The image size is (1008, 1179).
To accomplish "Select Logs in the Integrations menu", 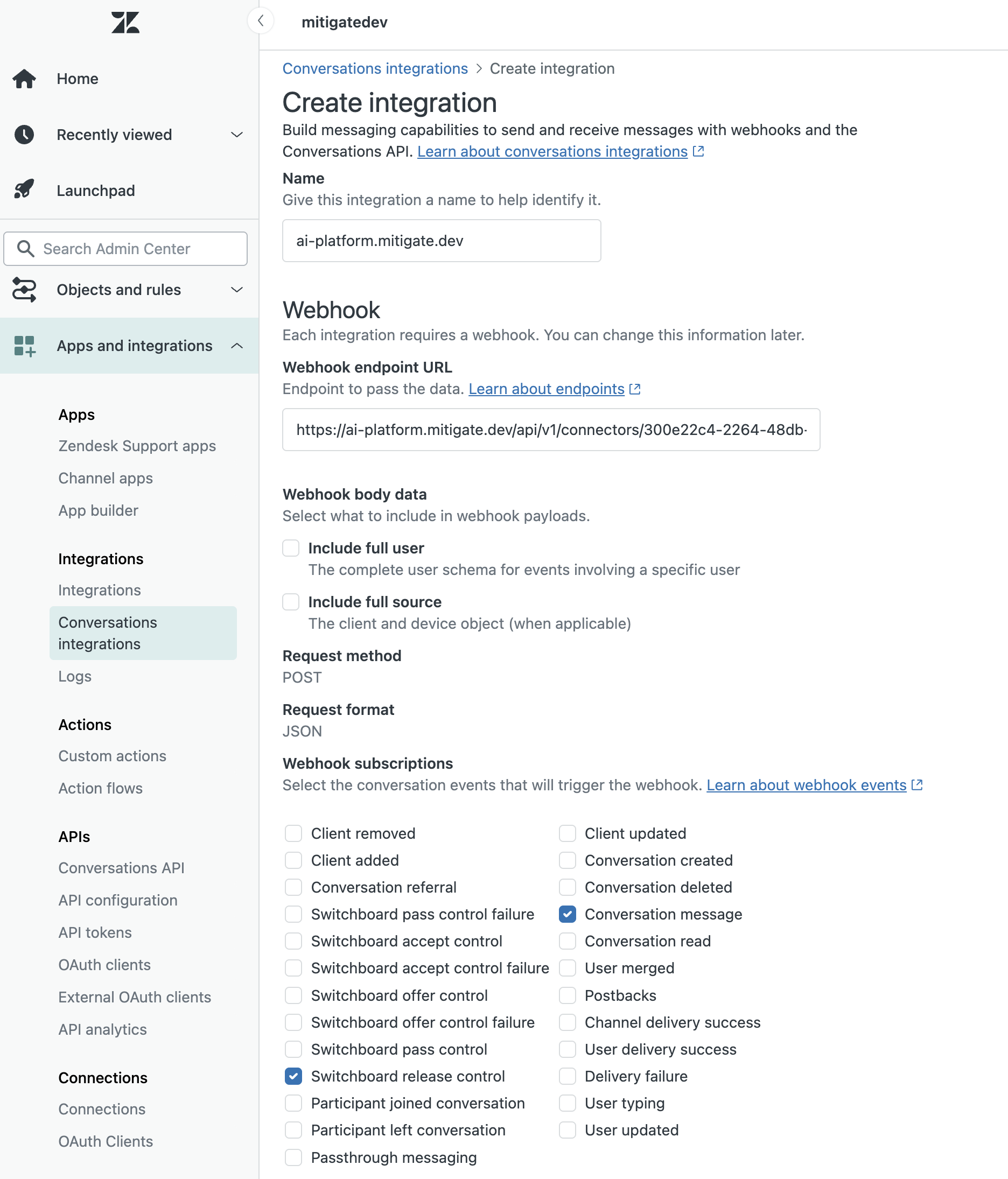I will pyautogui.click(x=74, y=676).
